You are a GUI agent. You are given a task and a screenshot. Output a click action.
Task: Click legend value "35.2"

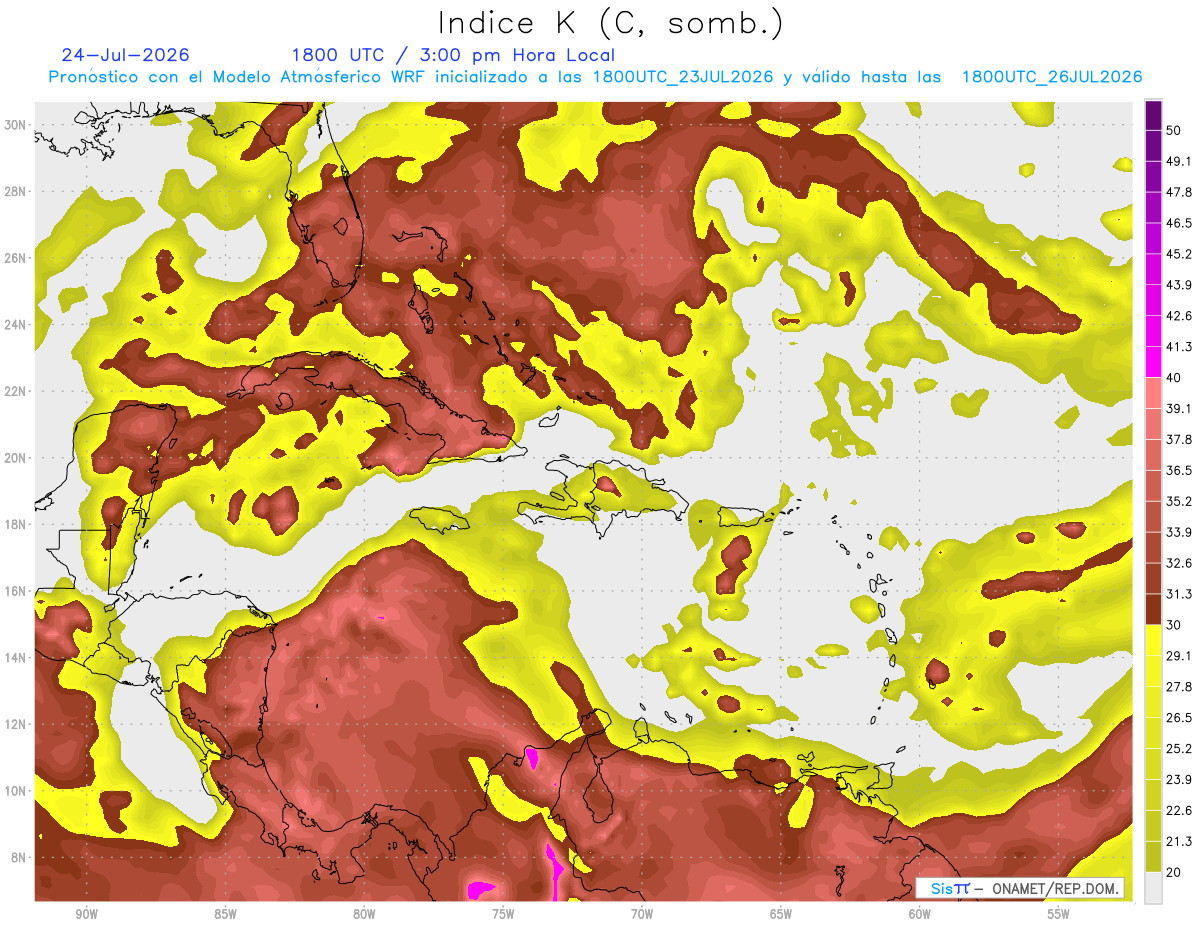tap(1179, 501)
